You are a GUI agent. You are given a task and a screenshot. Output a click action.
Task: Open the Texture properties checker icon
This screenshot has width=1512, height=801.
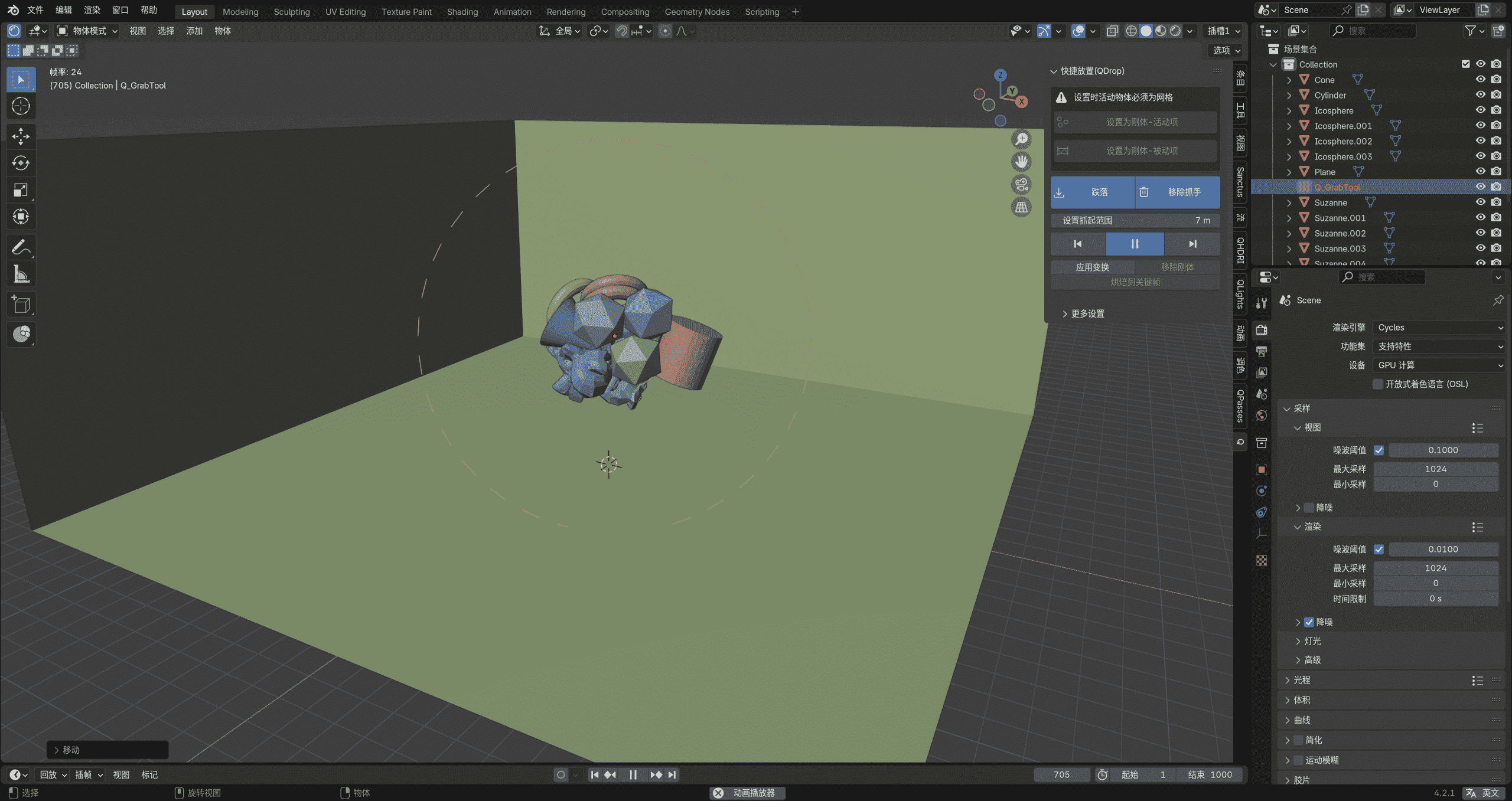click(x=1262, y=561)
